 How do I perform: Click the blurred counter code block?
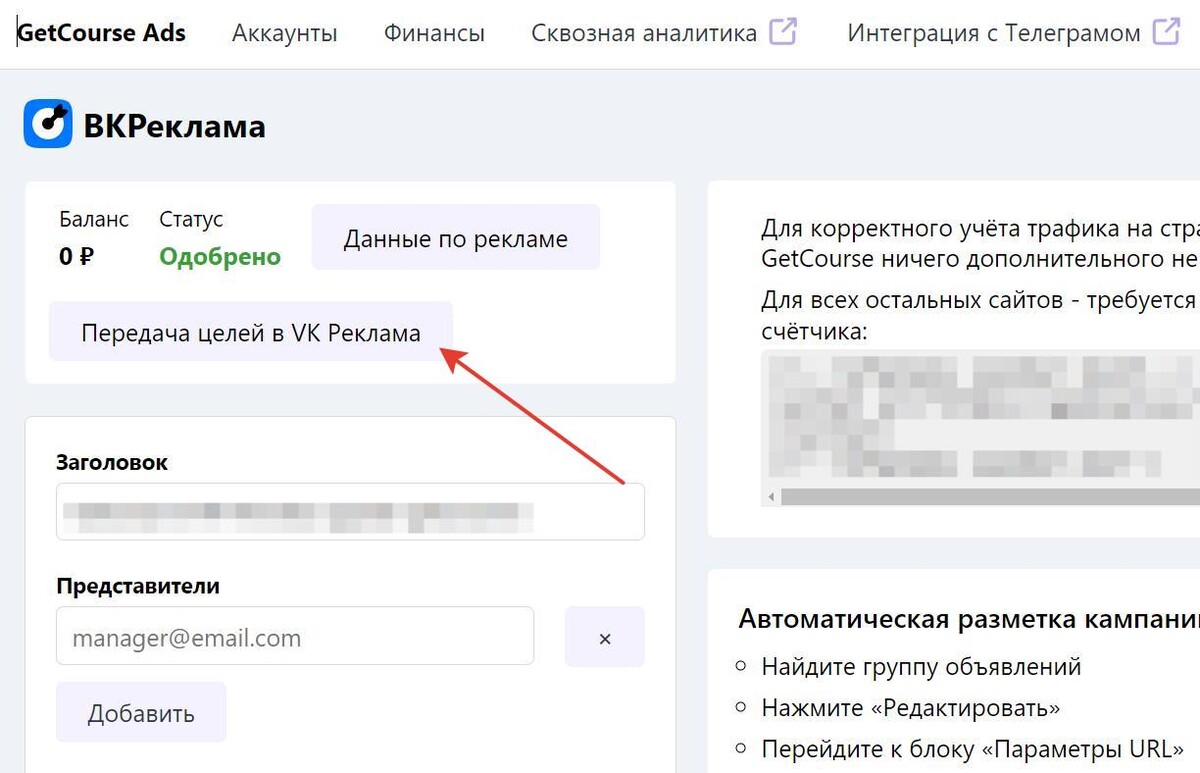[980, 417]
